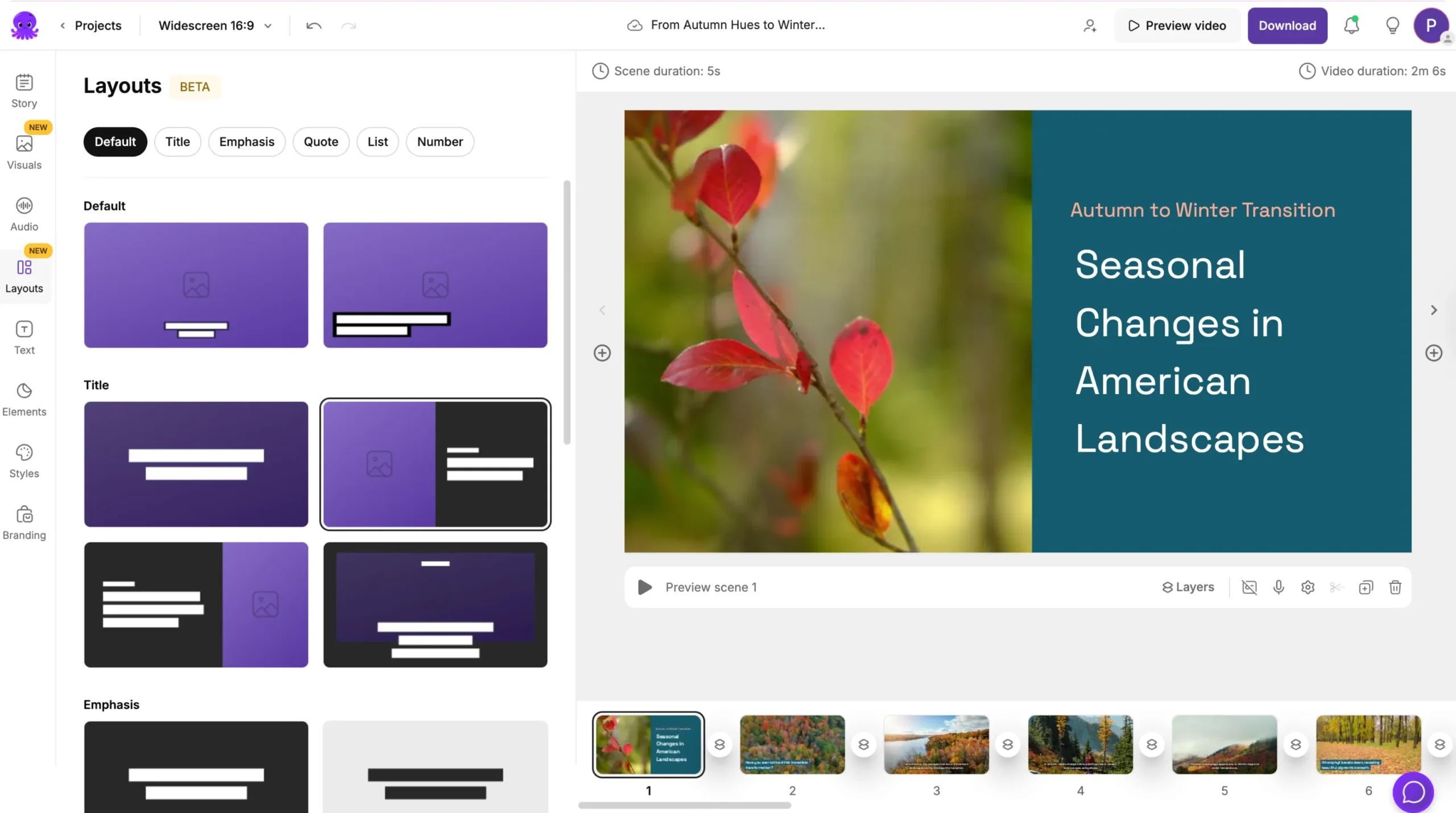The height and width of the screenshot is (813, 1456).
Task: Click the microphone voice-over icon
Action: 1278,587
